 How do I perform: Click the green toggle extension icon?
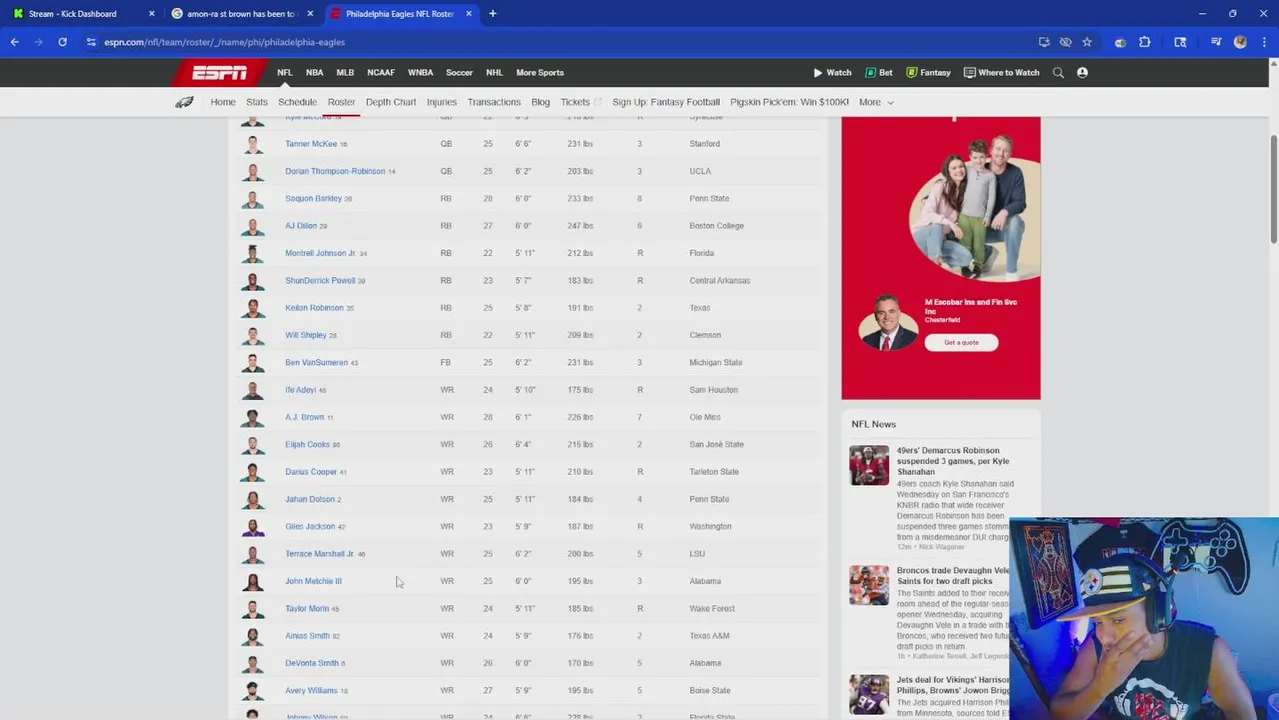coord(1120,42)
